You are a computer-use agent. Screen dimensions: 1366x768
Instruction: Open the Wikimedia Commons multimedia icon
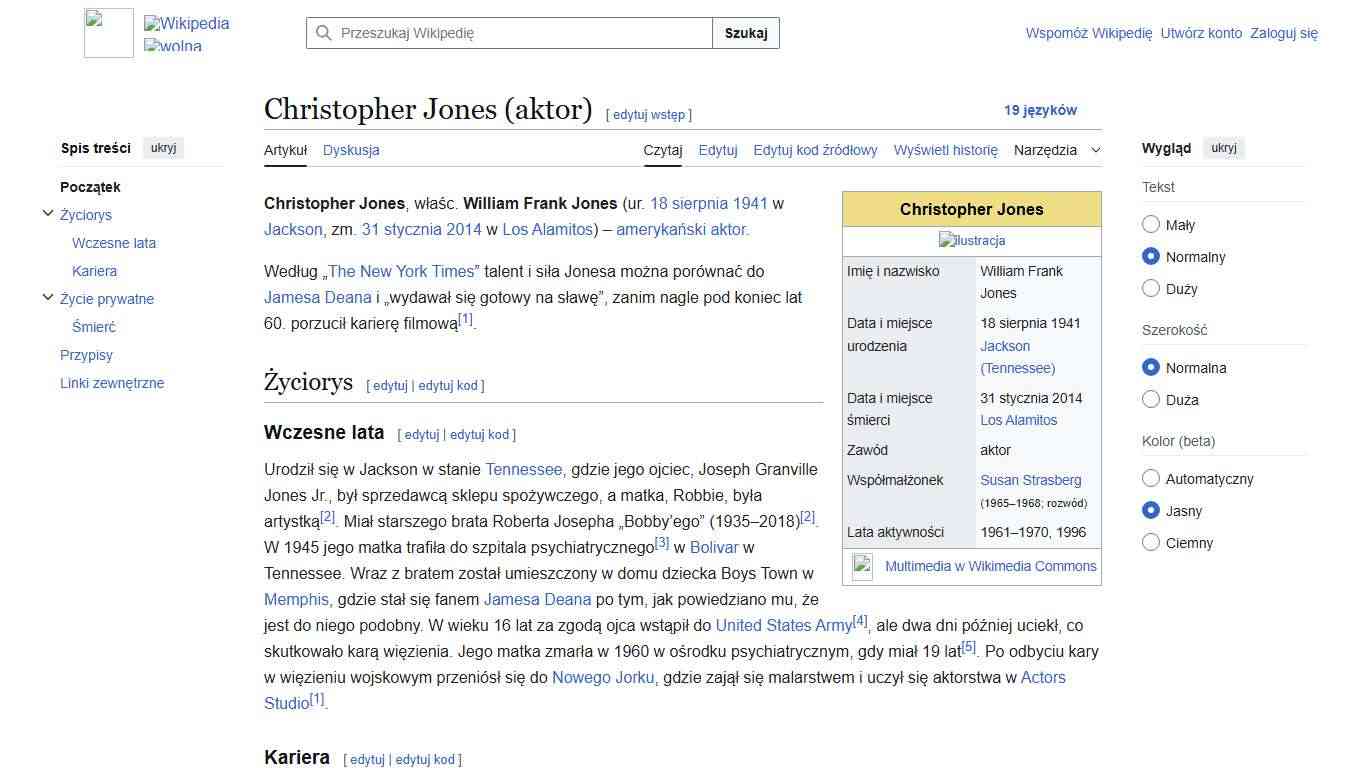tap(862, 565)
